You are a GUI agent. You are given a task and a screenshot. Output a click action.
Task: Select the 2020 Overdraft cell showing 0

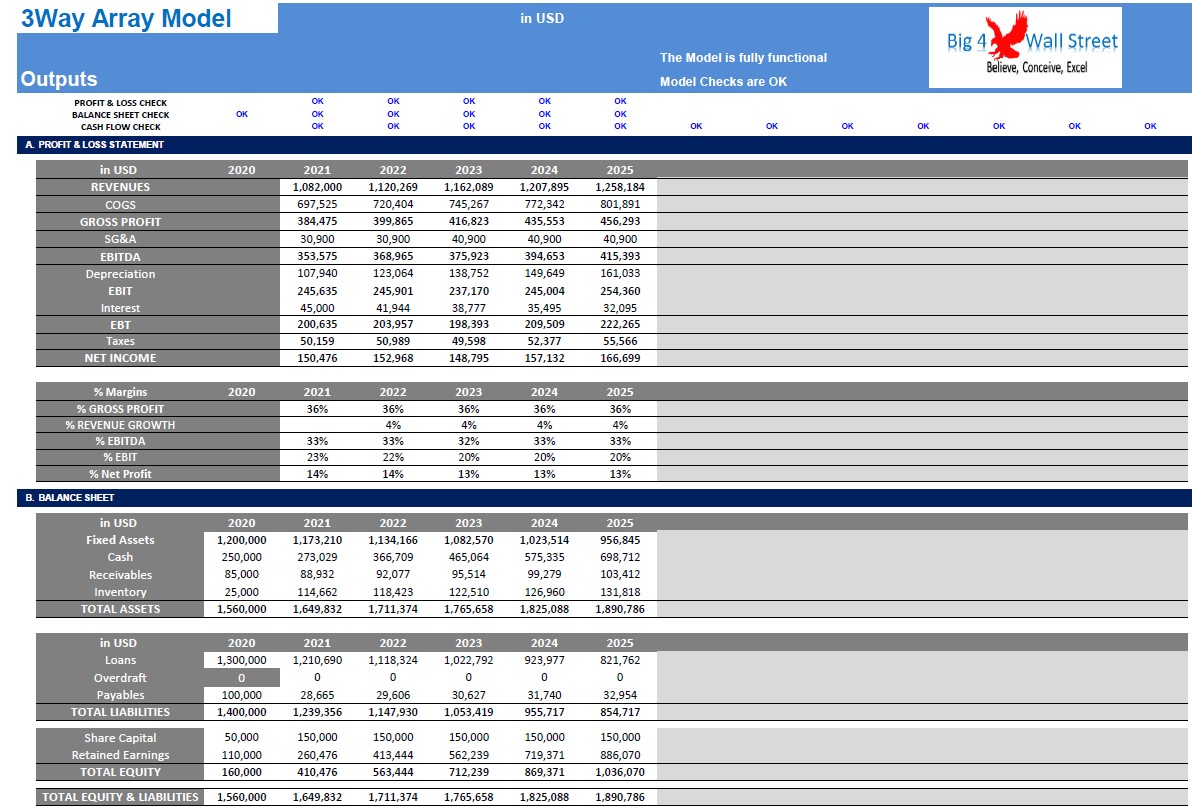(x=242, y=678)
